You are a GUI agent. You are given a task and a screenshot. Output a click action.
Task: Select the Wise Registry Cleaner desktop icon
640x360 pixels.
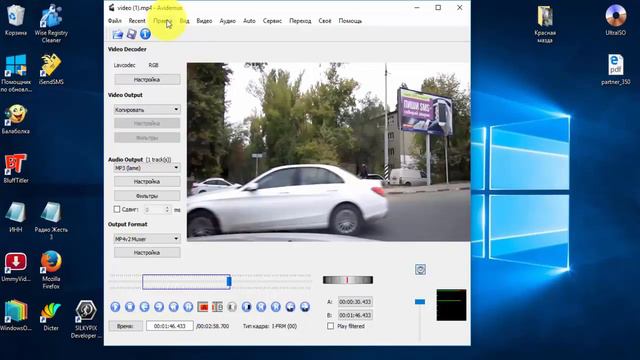tap(51, 23)
